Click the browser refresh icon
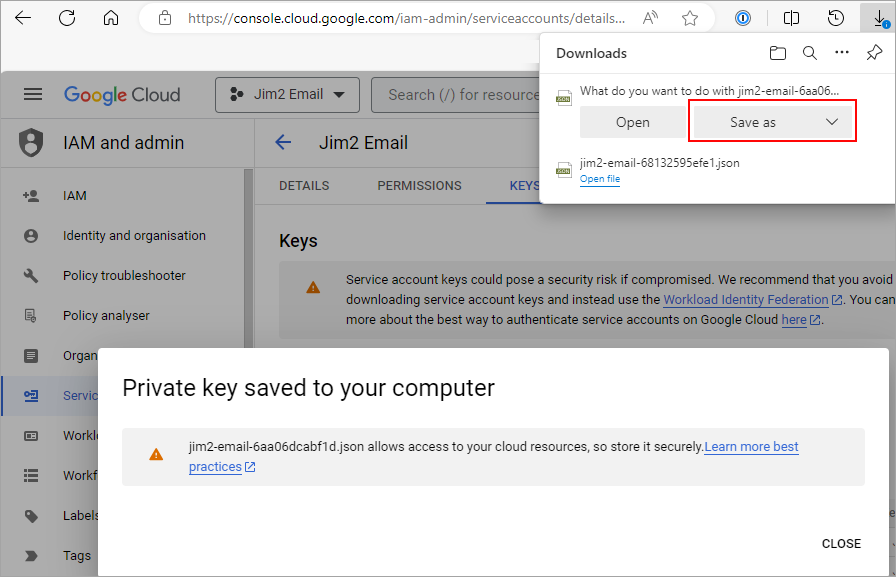Screen dimensions: 896x577 click(67, 18)
